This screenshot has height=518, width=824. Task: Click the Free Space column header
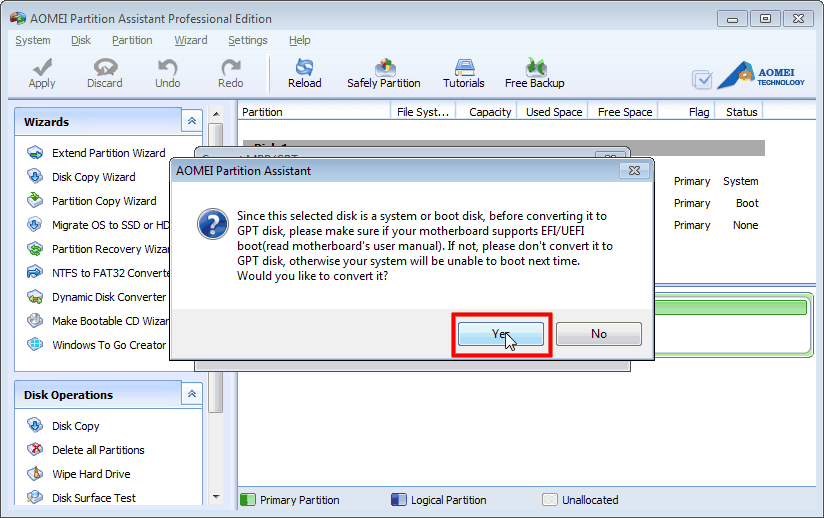[624, 112]
